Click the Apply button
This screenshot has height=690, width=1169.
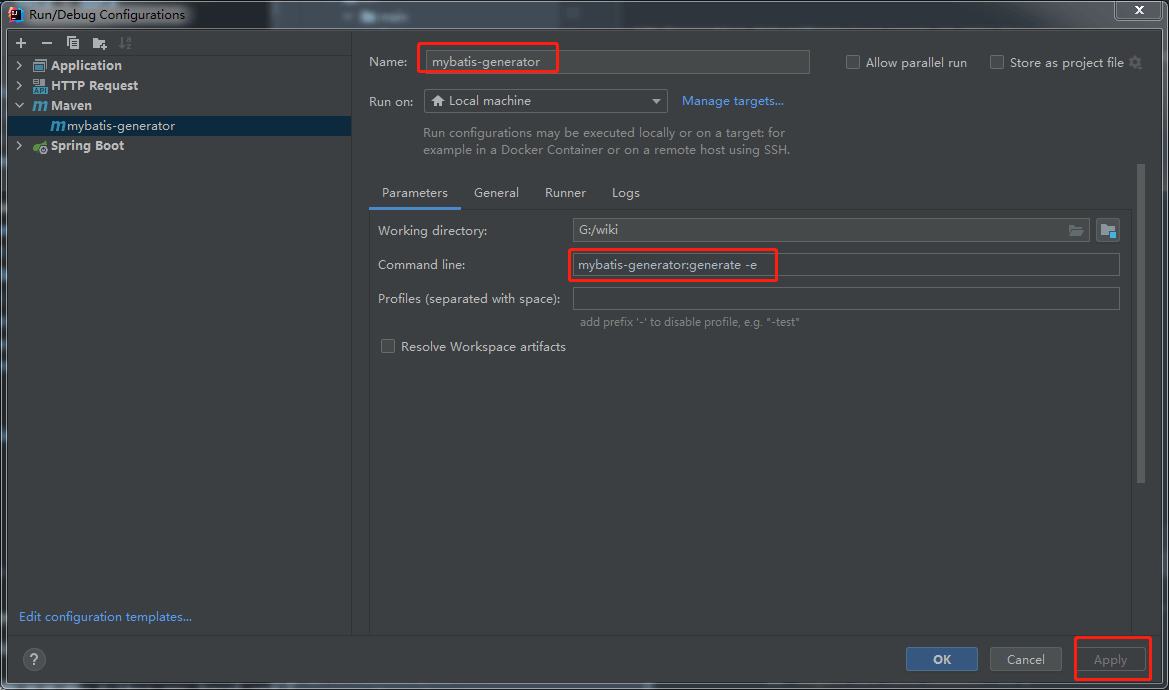[x=1110, y=659]
